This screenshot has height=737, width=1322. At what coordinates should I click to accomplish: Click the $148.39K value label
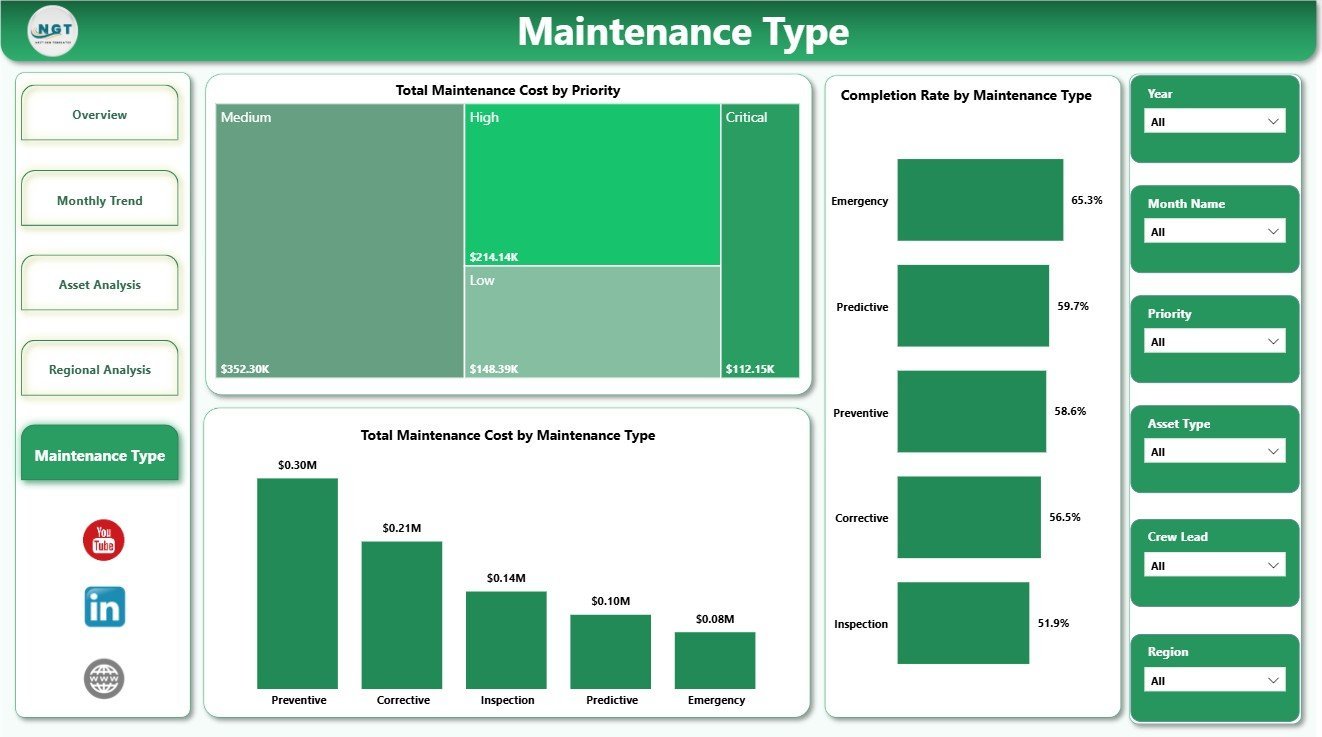[x=494, y=369]
